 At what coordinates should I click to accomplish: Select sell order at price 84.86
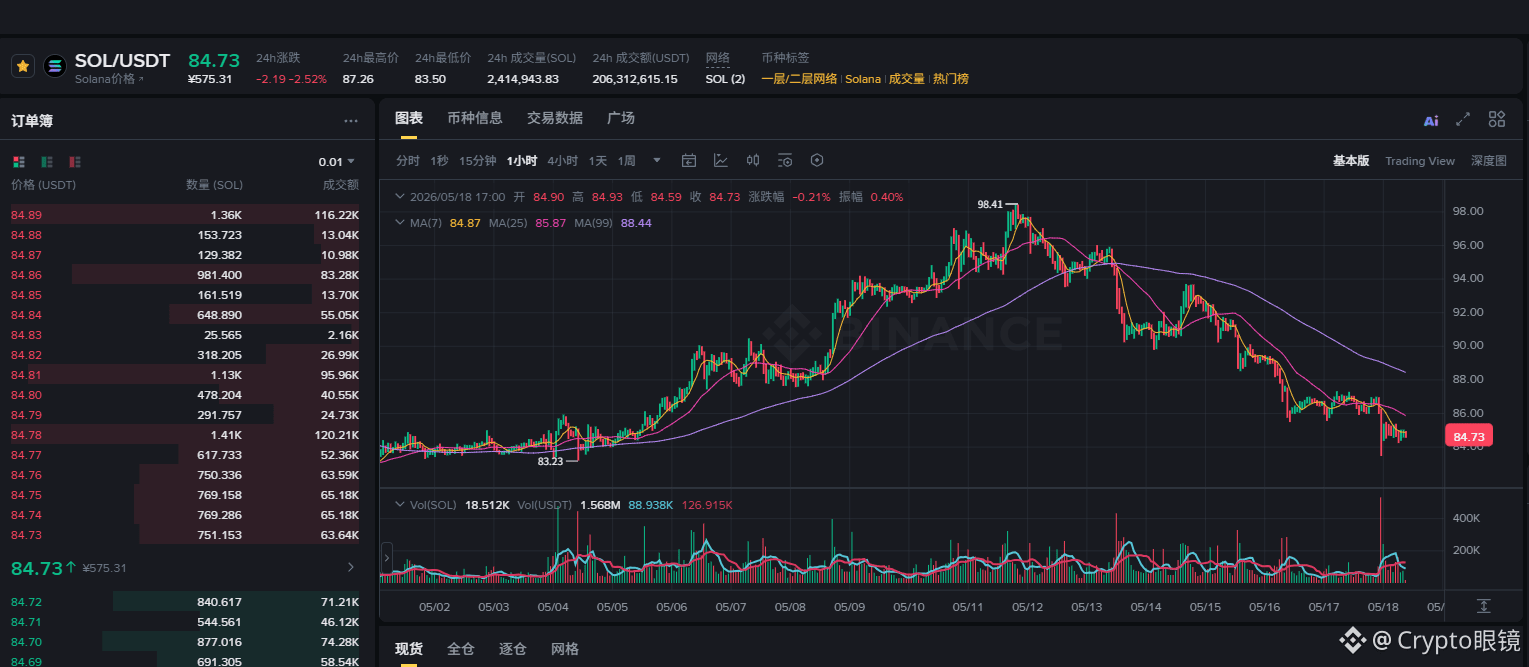(185, 275)
